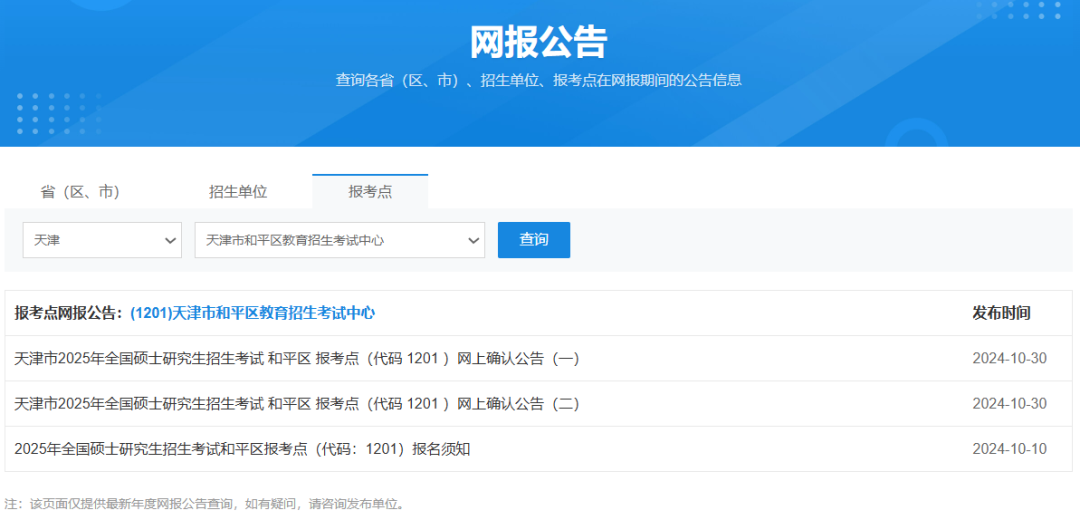
Task: Click the date of 网上确认公告（二）
Action: point(1009,404)
